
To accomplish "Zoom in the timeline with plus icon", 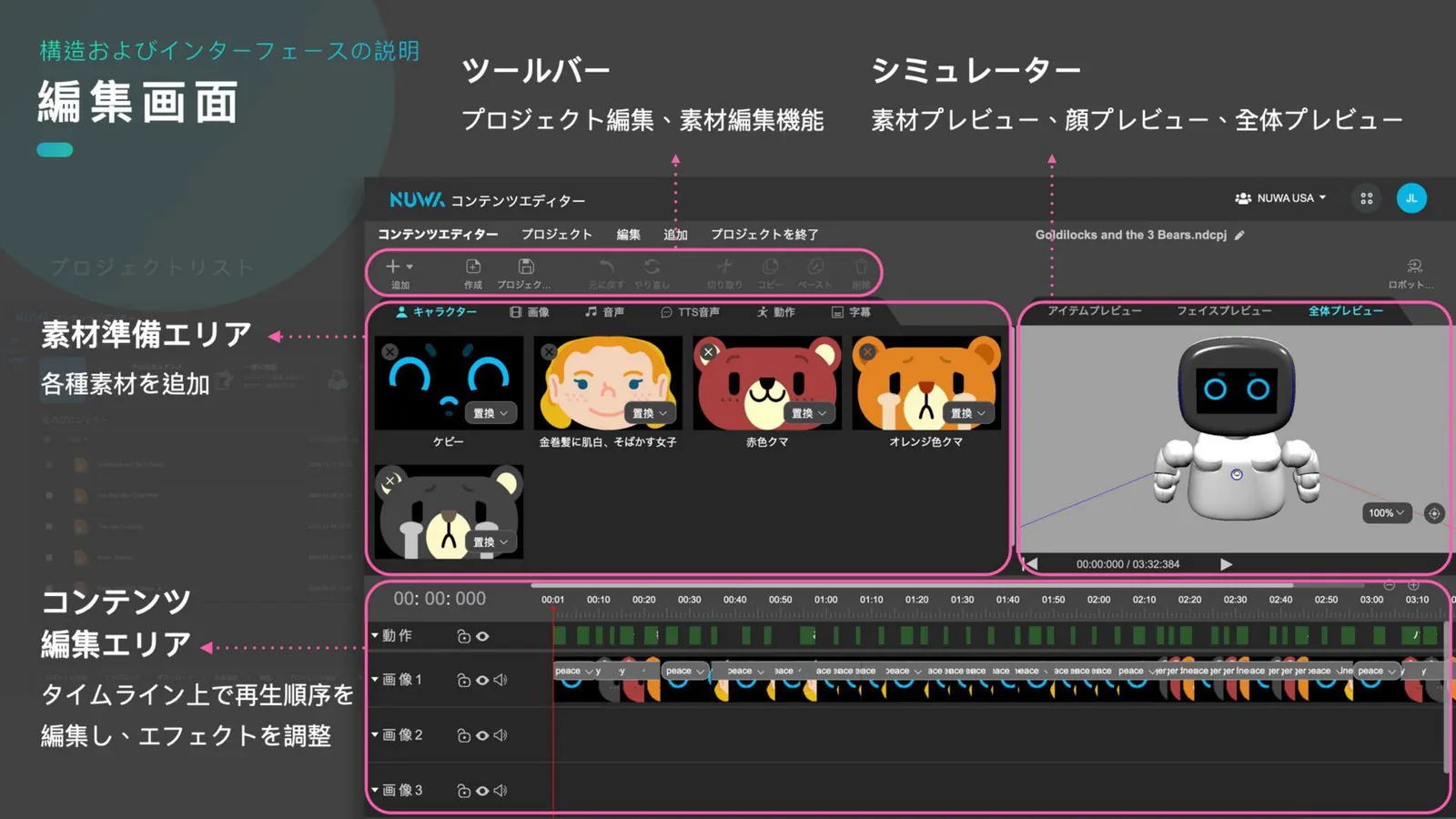I will 1413,585.
